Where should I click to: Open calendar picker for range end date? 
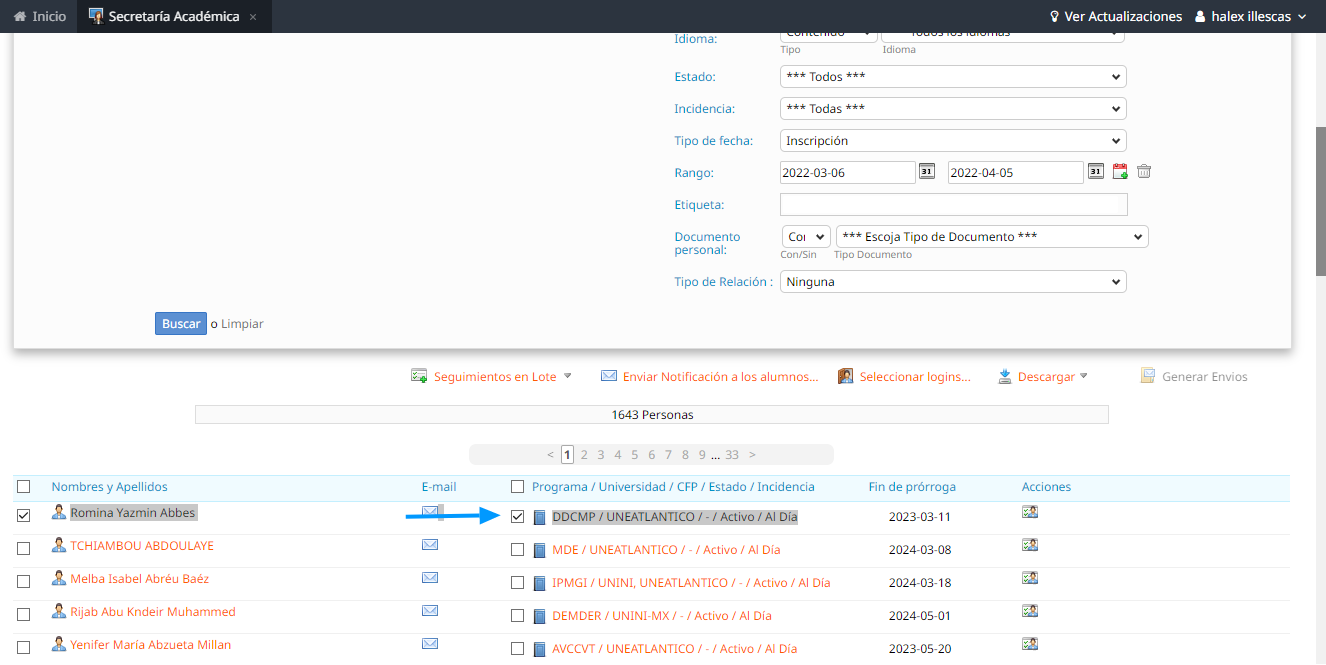[1096, 172]
